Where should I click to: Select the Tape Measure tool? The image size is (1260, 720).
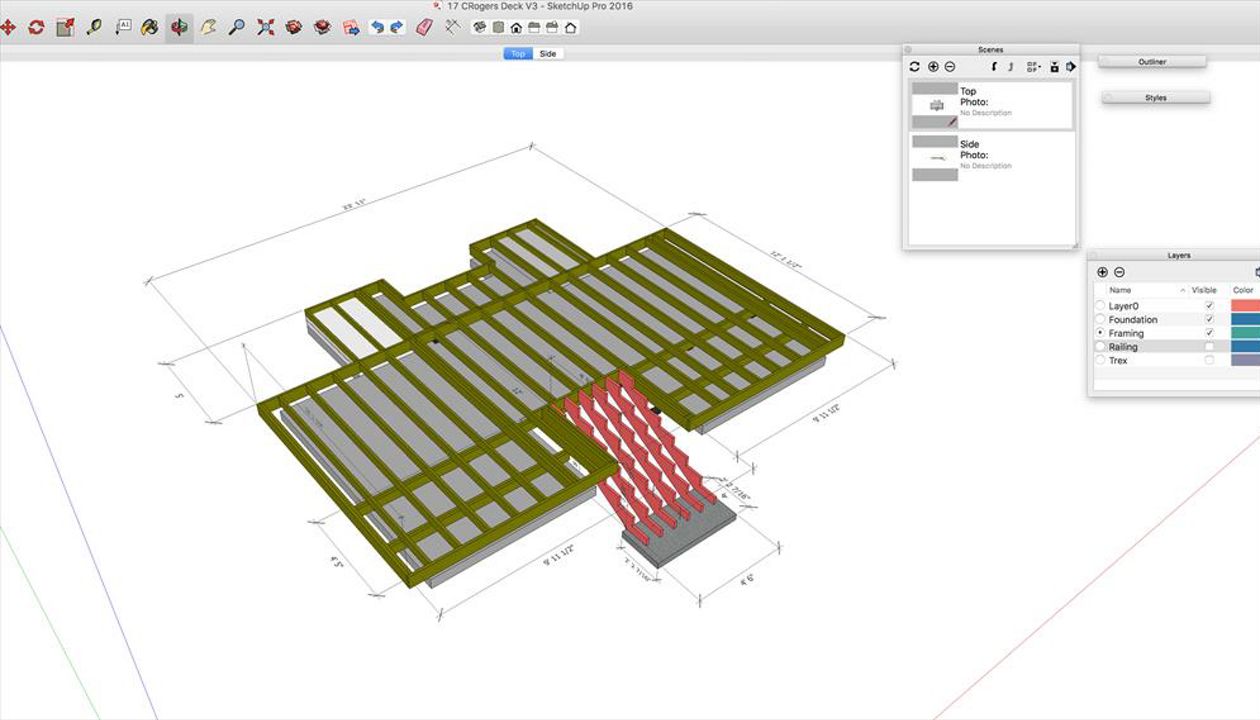[93, 28]
